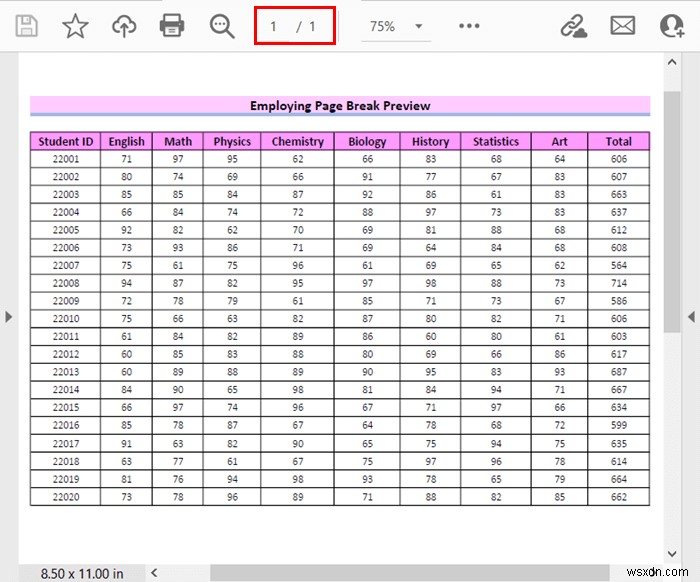
Task: Click the add user share icon
Action: pos(672,26)
